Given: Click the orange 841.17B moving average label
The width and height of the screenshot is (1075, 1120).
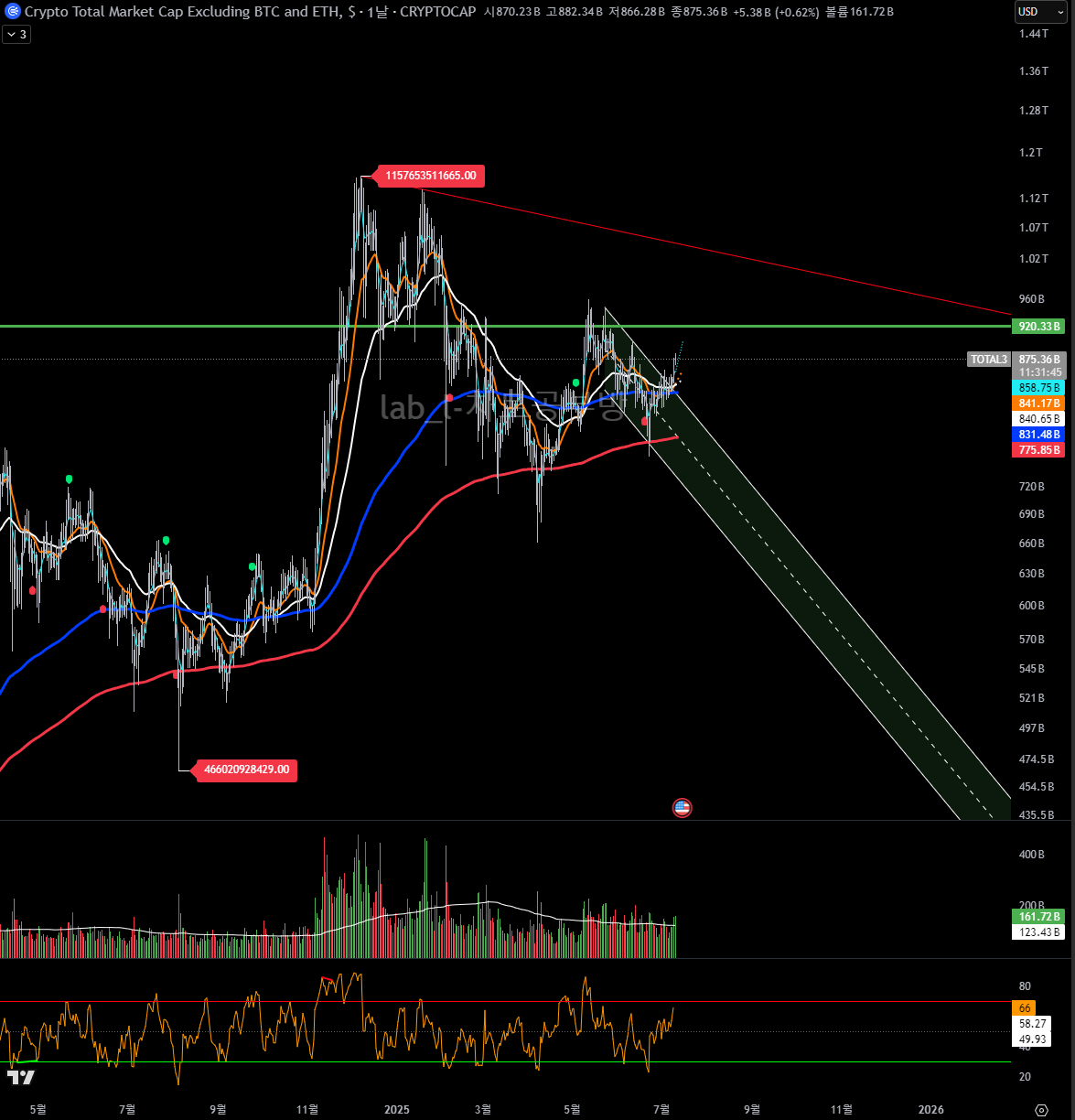Looking at the screenshot, I should 1039,404.
